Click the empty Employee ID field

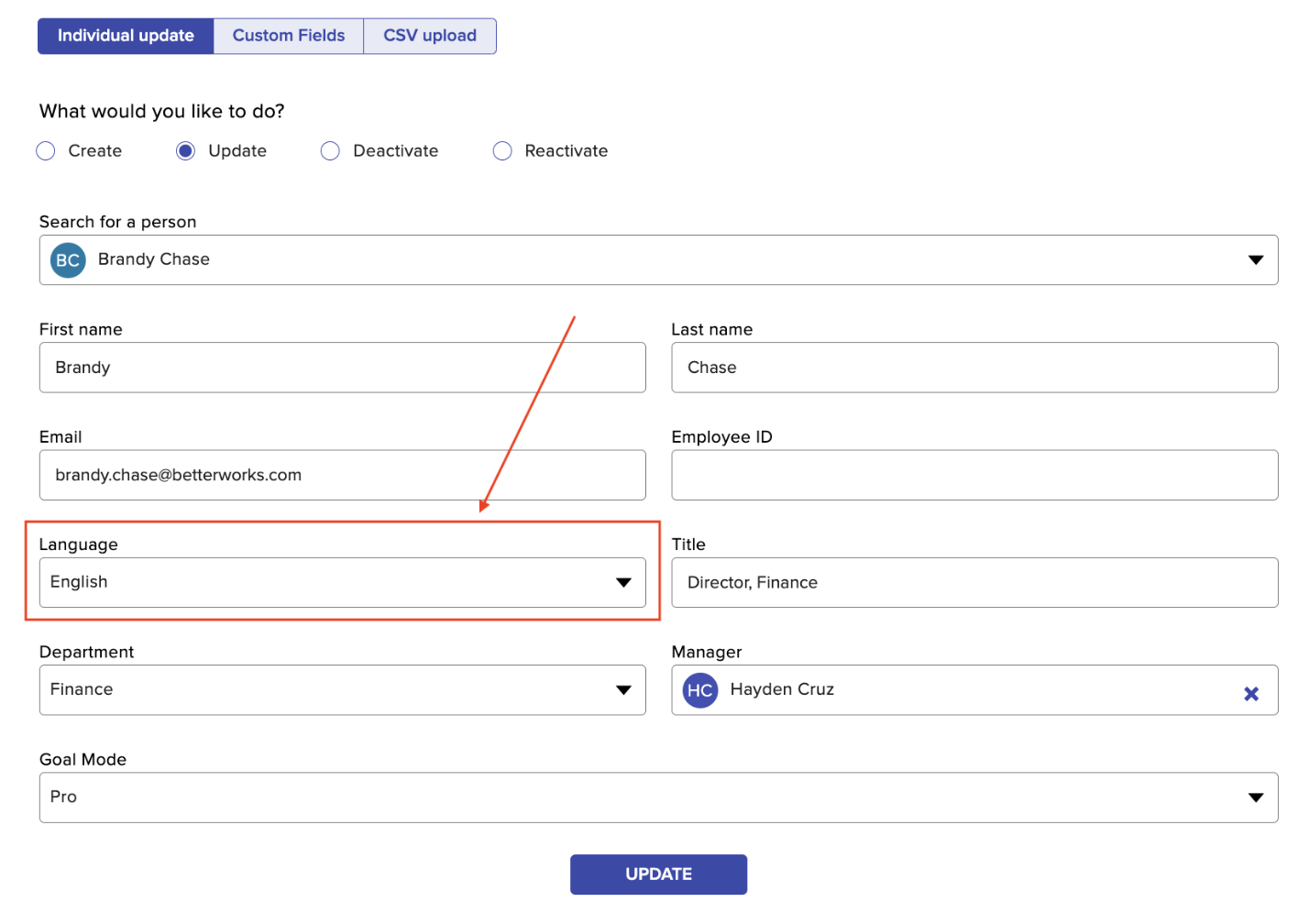coord(974,475)
